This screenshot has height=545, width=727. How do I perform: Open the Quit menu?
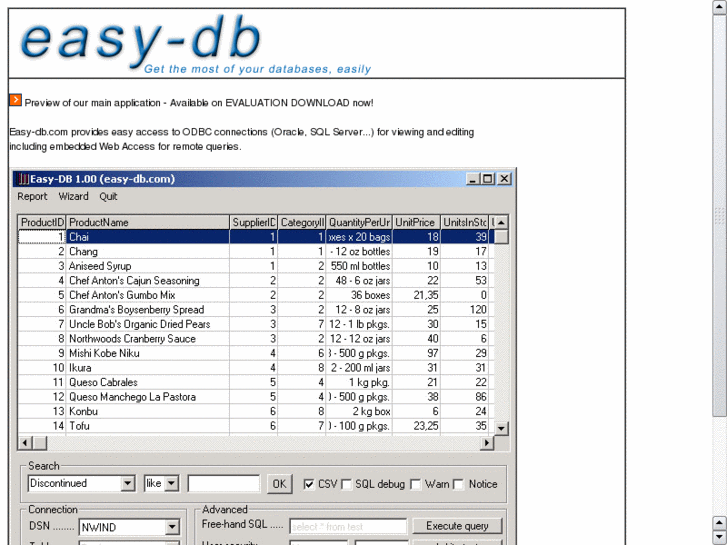point(108,197)
